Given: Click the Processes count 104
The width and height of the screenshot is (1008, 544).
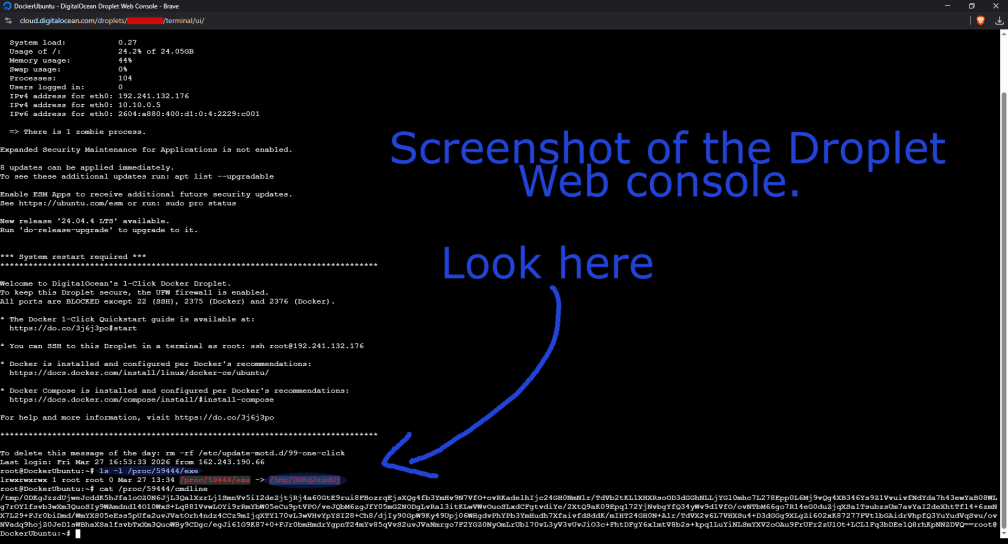Looking at the screenshot, I should click(125, 78).
